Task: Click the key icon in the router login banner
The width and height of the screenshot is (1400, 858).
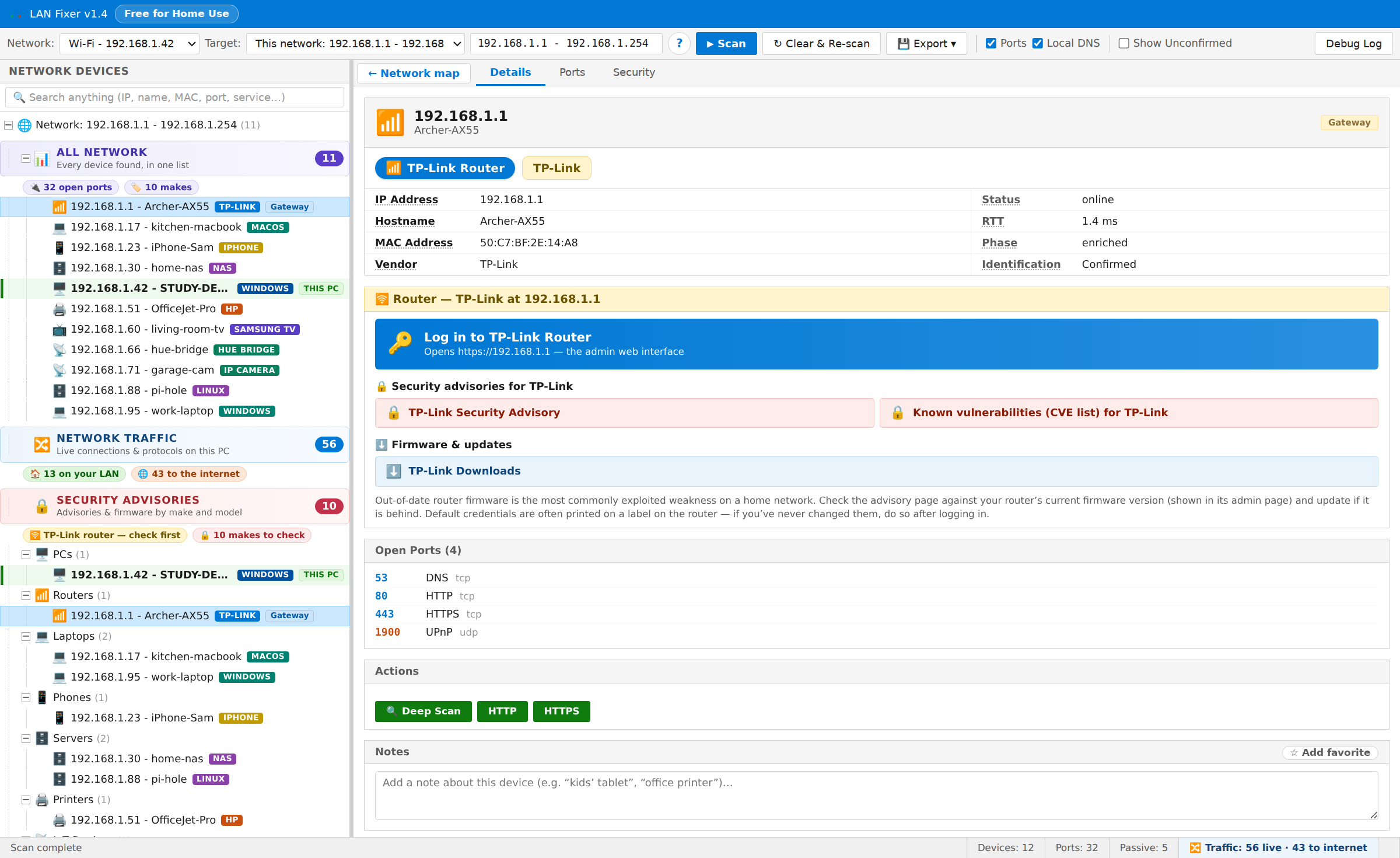Action: 400,343
